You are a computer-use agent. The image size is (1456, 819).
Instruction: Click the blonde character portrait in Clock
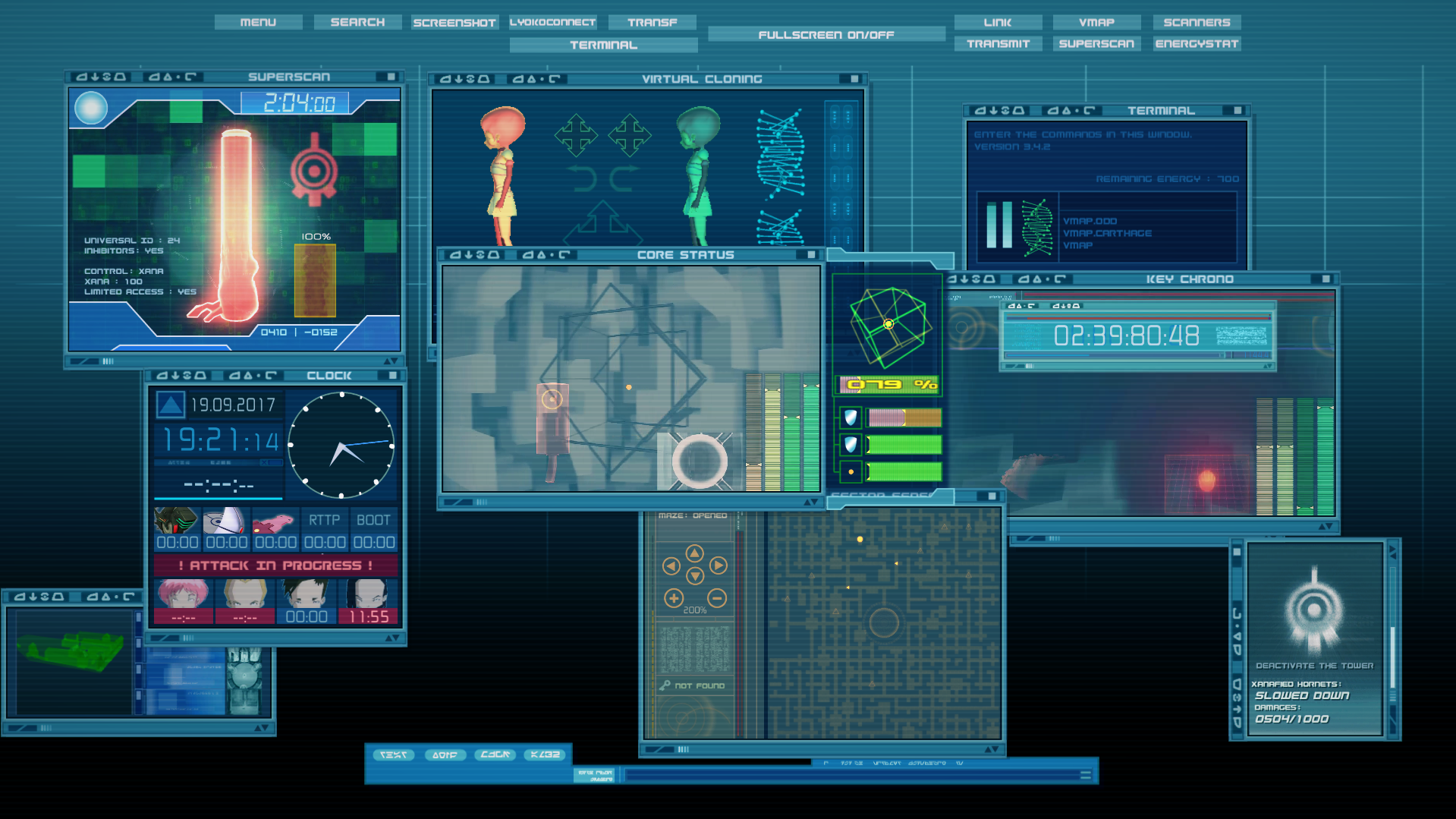245,594
